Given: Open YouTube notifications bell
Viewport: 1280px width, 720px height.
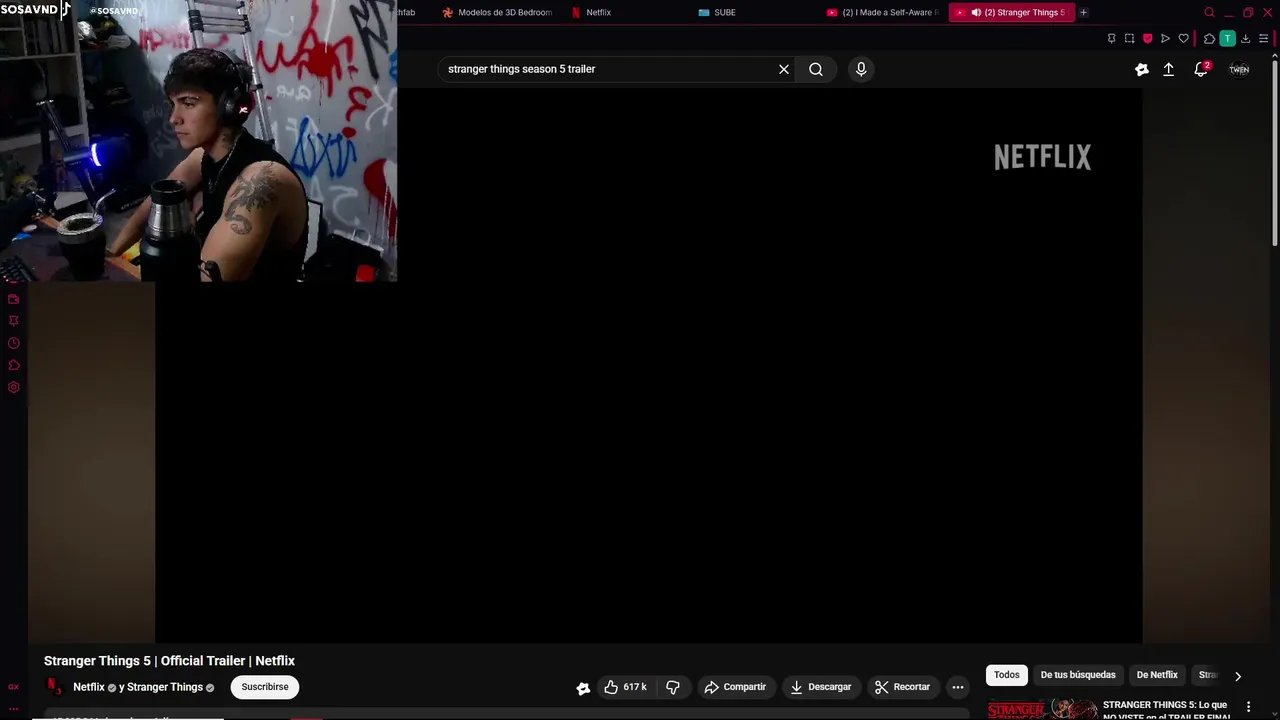Looking at the screenshot, I should (1201, 69).
